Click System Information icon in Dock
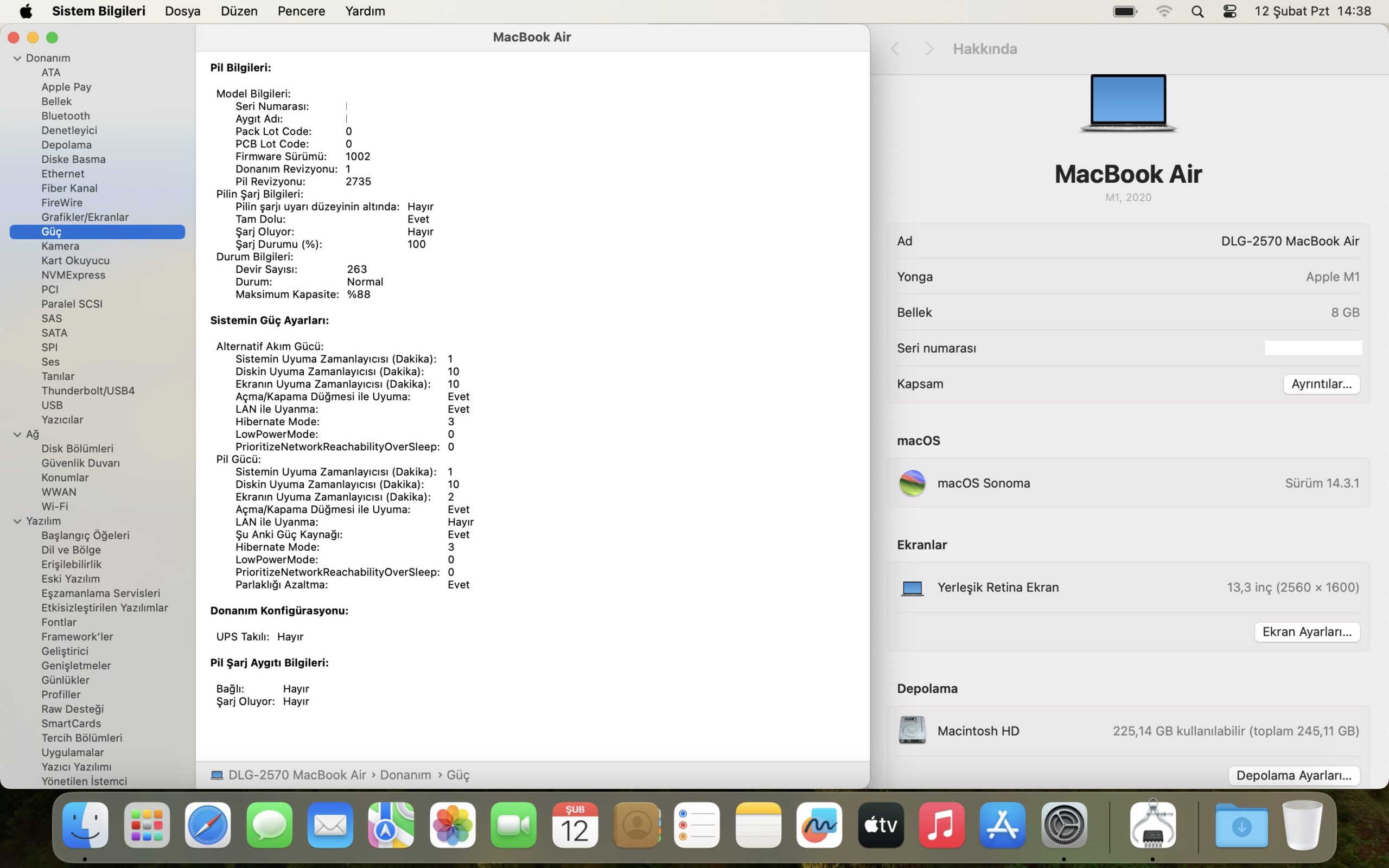Image resolution: width=1389 pixels, height=868 pixels. click(x=1152, y=825)
